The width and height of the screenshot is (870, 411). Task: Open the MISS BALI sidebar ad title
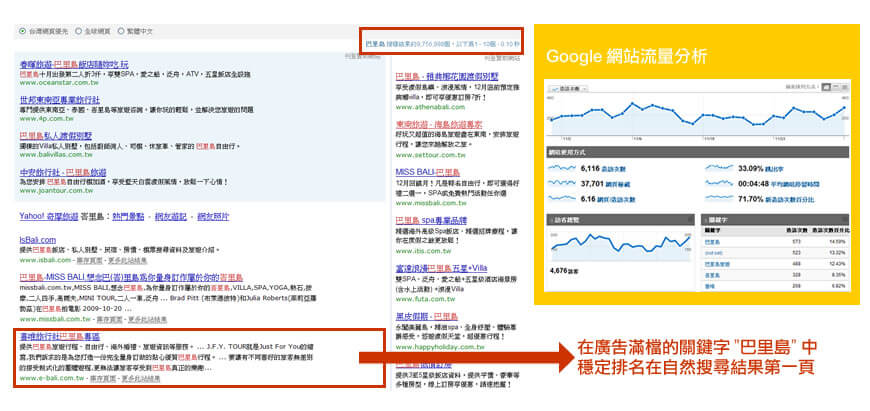tap(427, 172)
